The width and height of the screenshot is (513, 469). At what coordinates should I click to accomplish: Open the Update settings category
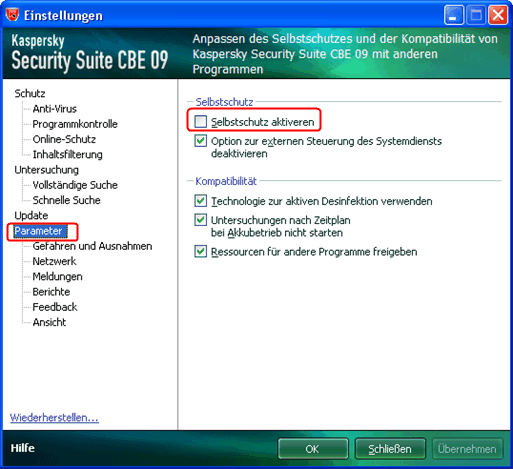31,215
